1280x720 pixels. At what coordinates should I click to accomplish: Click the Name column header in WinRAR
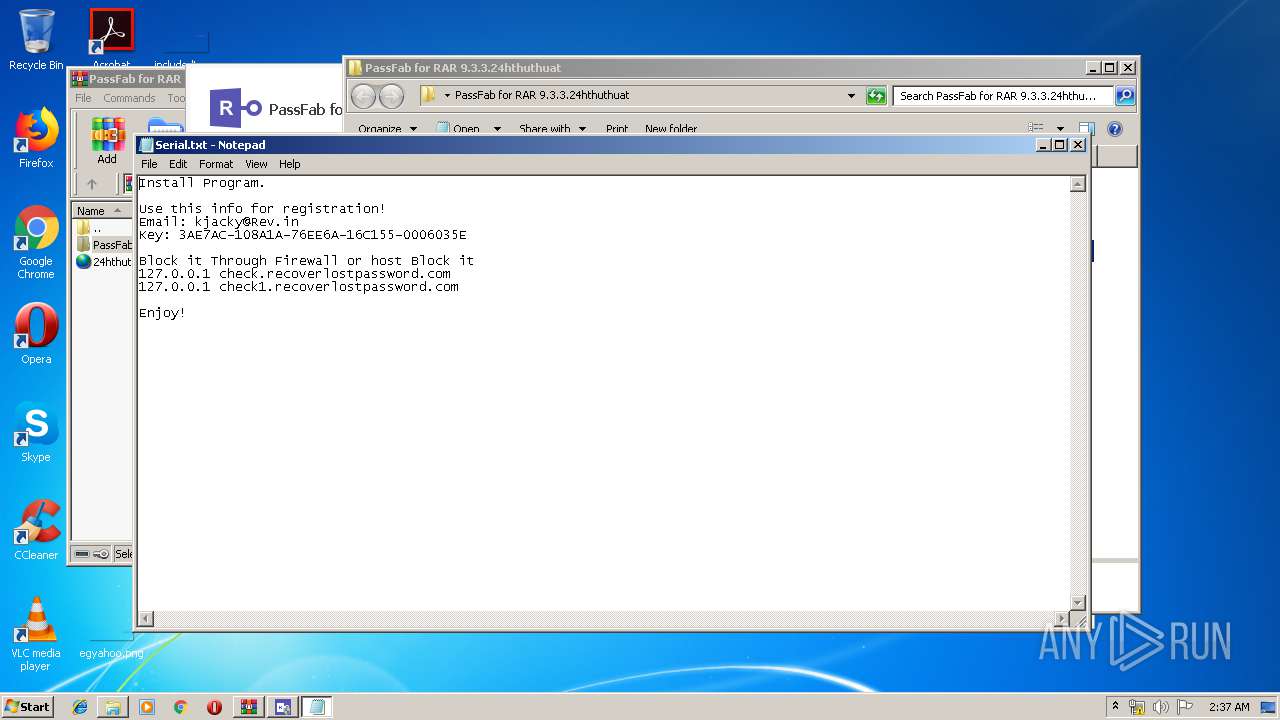(x=100, y=211)
